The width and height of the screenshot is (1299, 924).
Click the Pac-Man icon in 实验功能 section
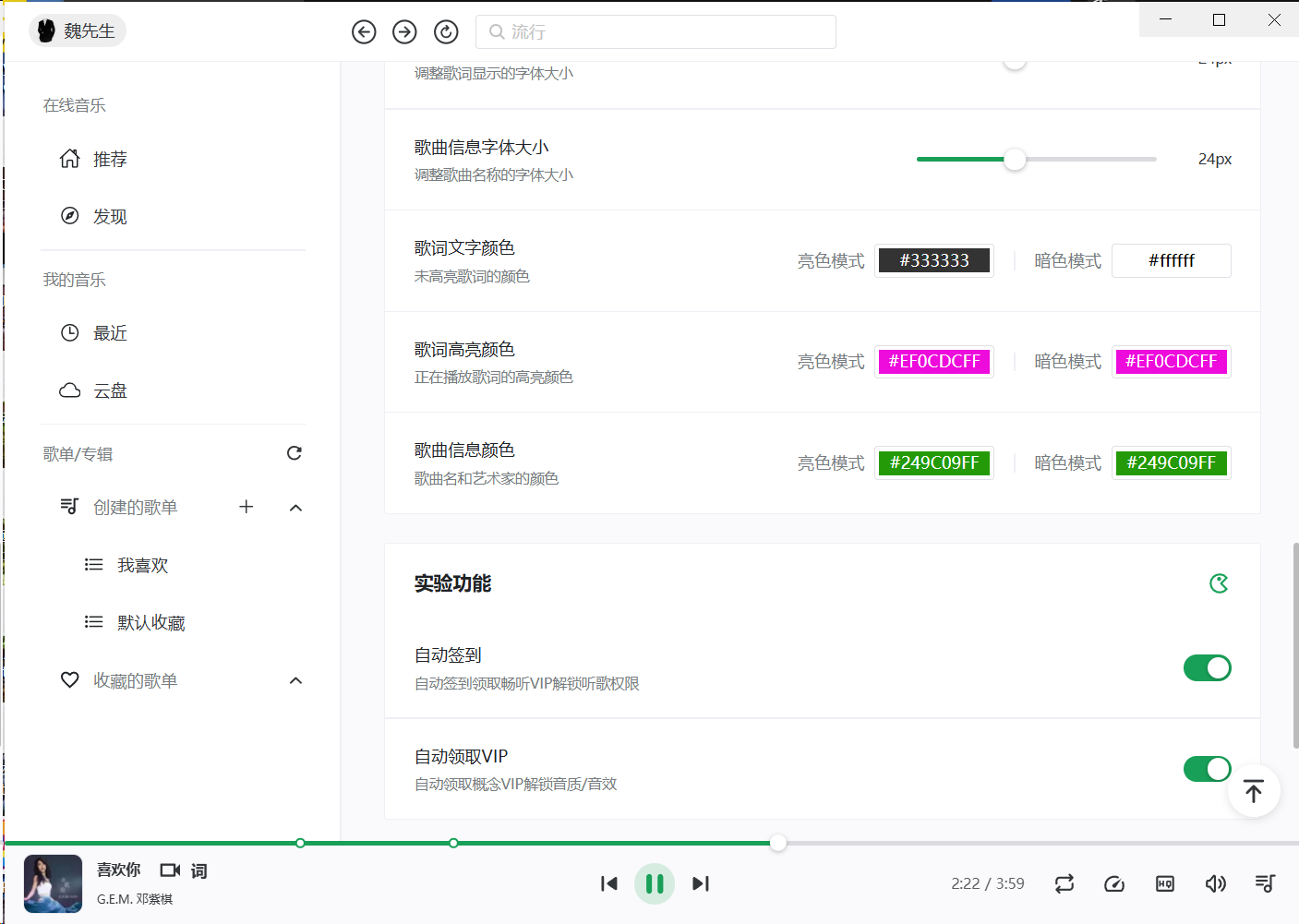click(1219, 583)
